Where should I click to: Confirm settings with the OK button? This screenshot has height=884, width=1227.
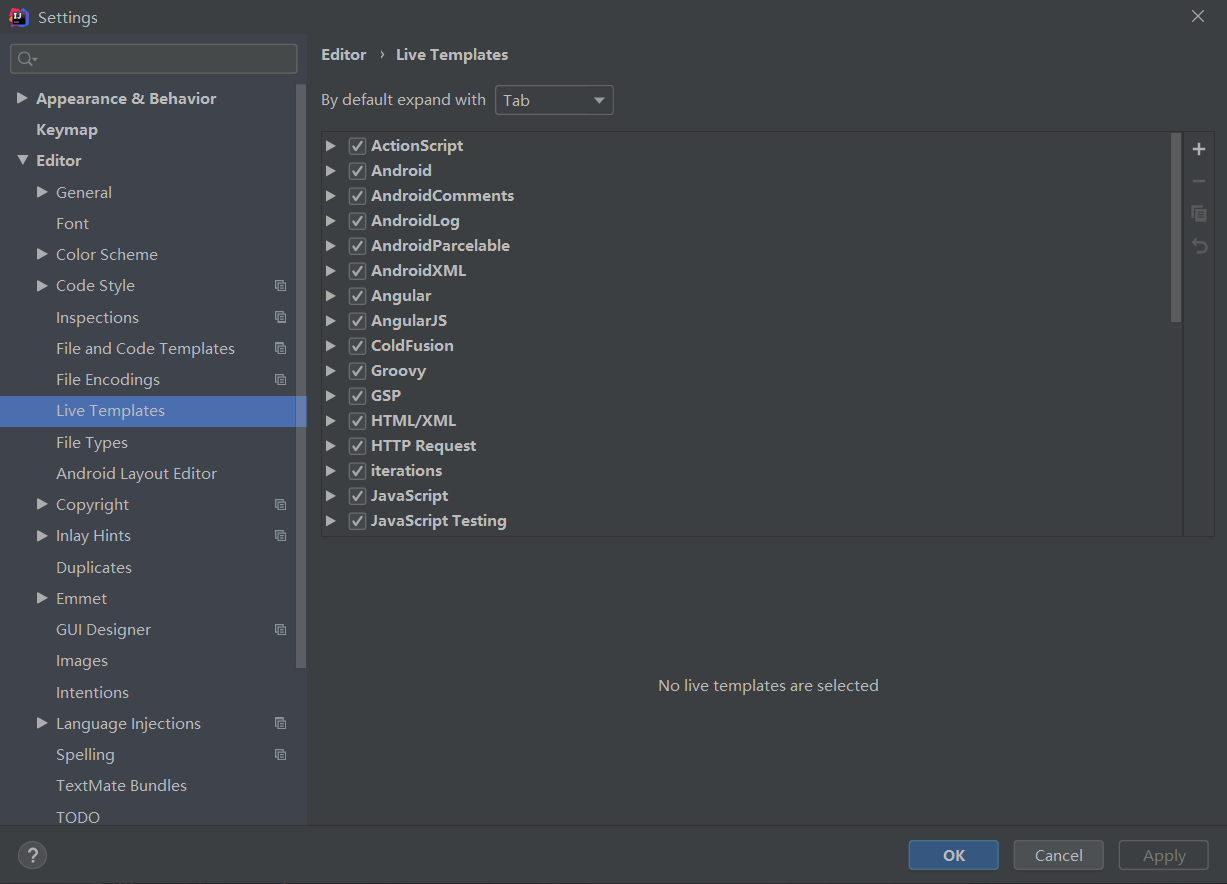click(953, 855)
